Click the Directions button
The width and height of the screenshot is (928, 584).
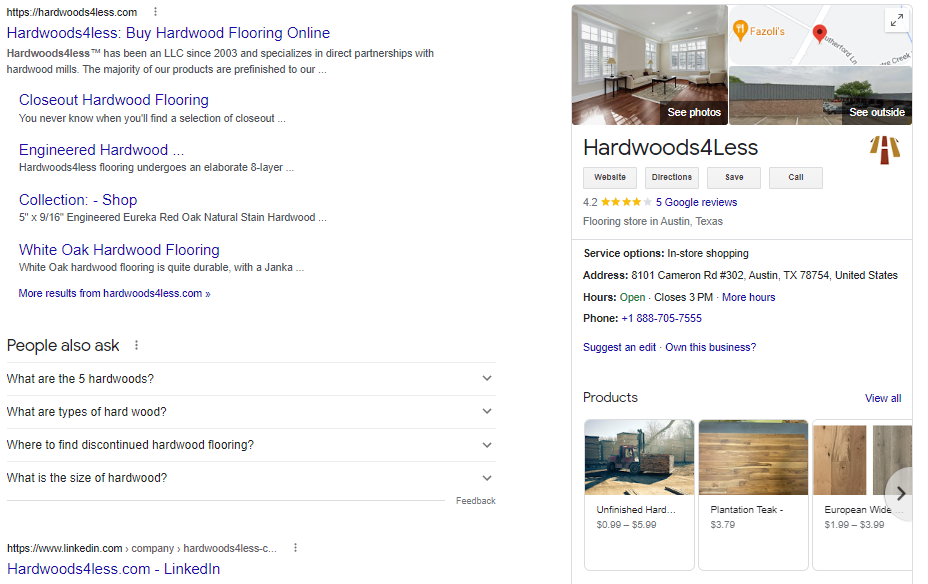tap(672, 178)
